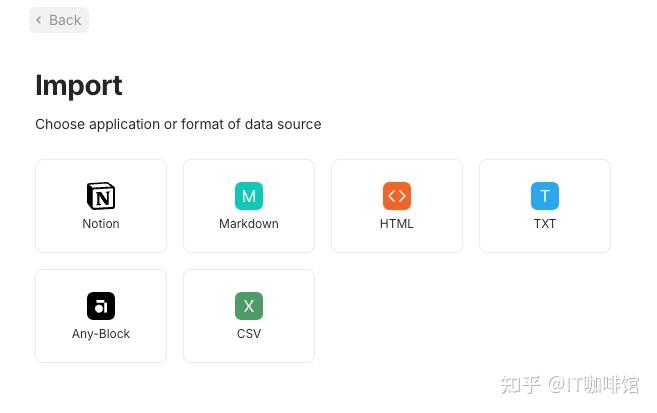Choose the Markdown label text
The height and width of the screenshot is (413, 657).
pos(249,224)
